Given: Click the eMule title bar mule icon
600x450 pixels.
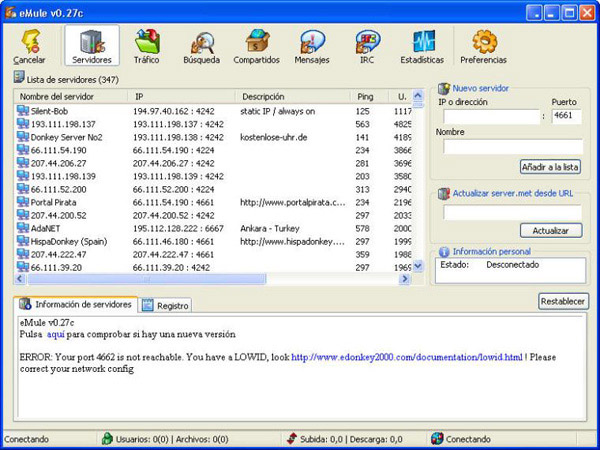Looking at the screenshot, I should pos(11,13).
